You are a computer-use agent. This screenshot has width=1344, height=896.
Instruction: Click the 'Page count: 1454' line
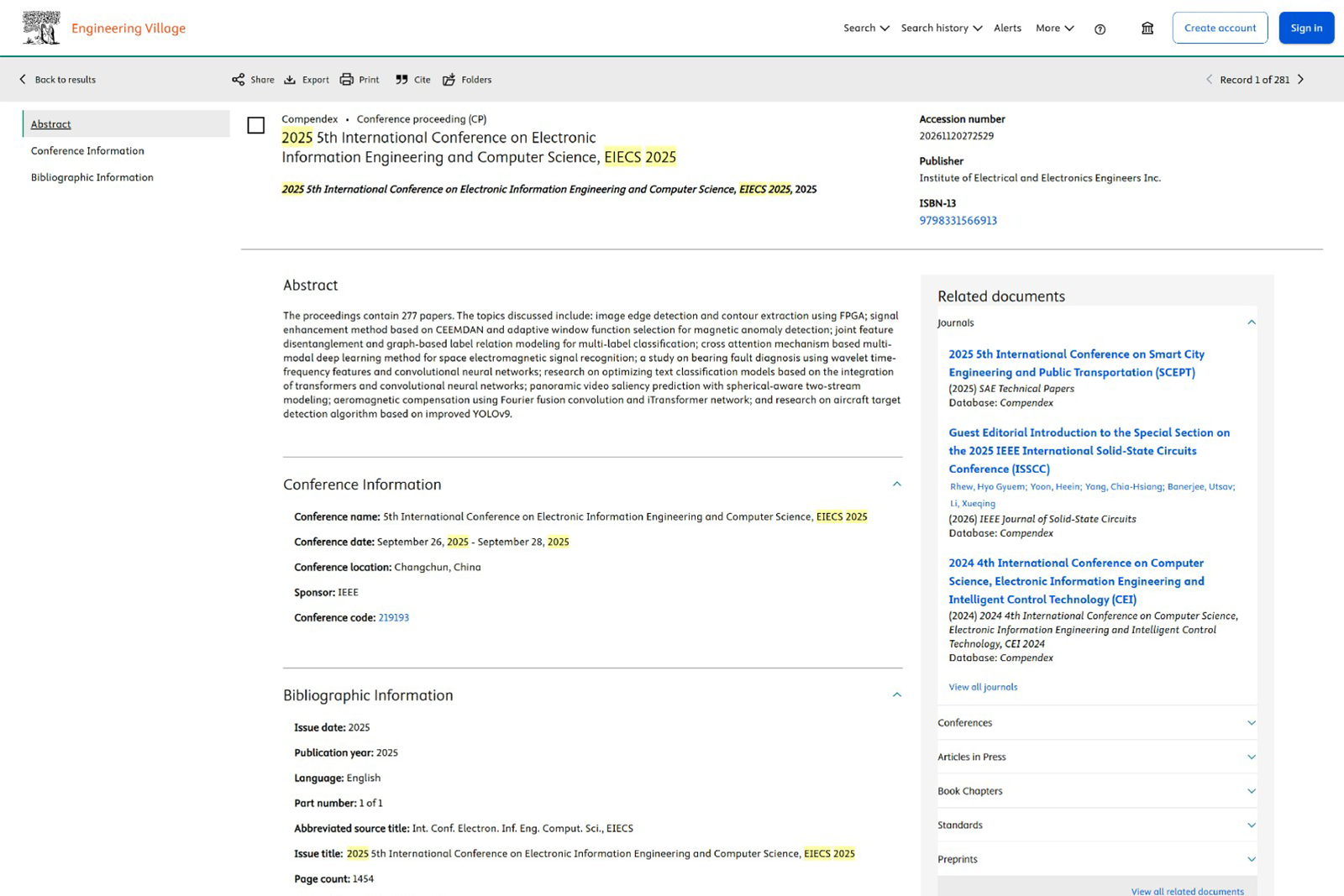coord(334,879)
